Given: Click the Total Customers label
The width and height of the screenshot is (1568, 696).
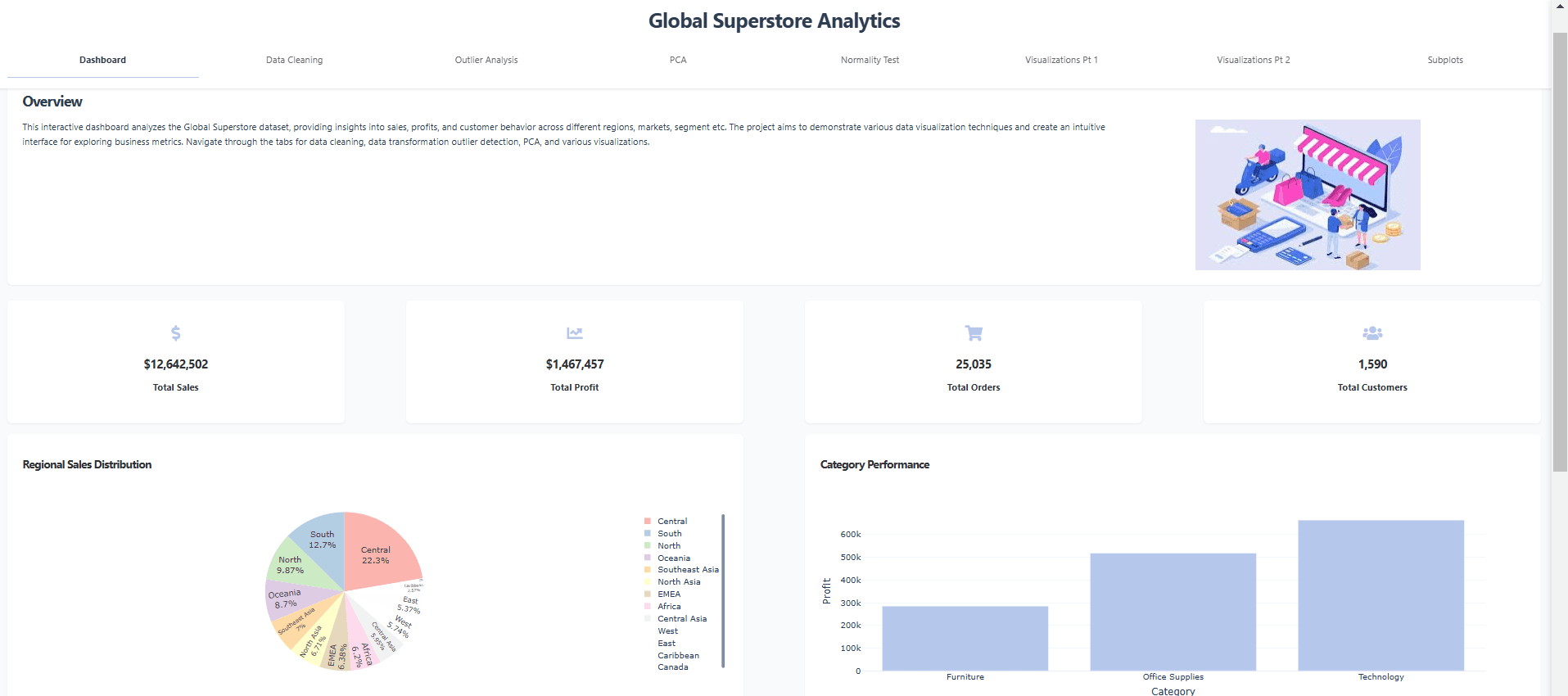Looking at the screenshot, I should click(x=1372, y=387).
